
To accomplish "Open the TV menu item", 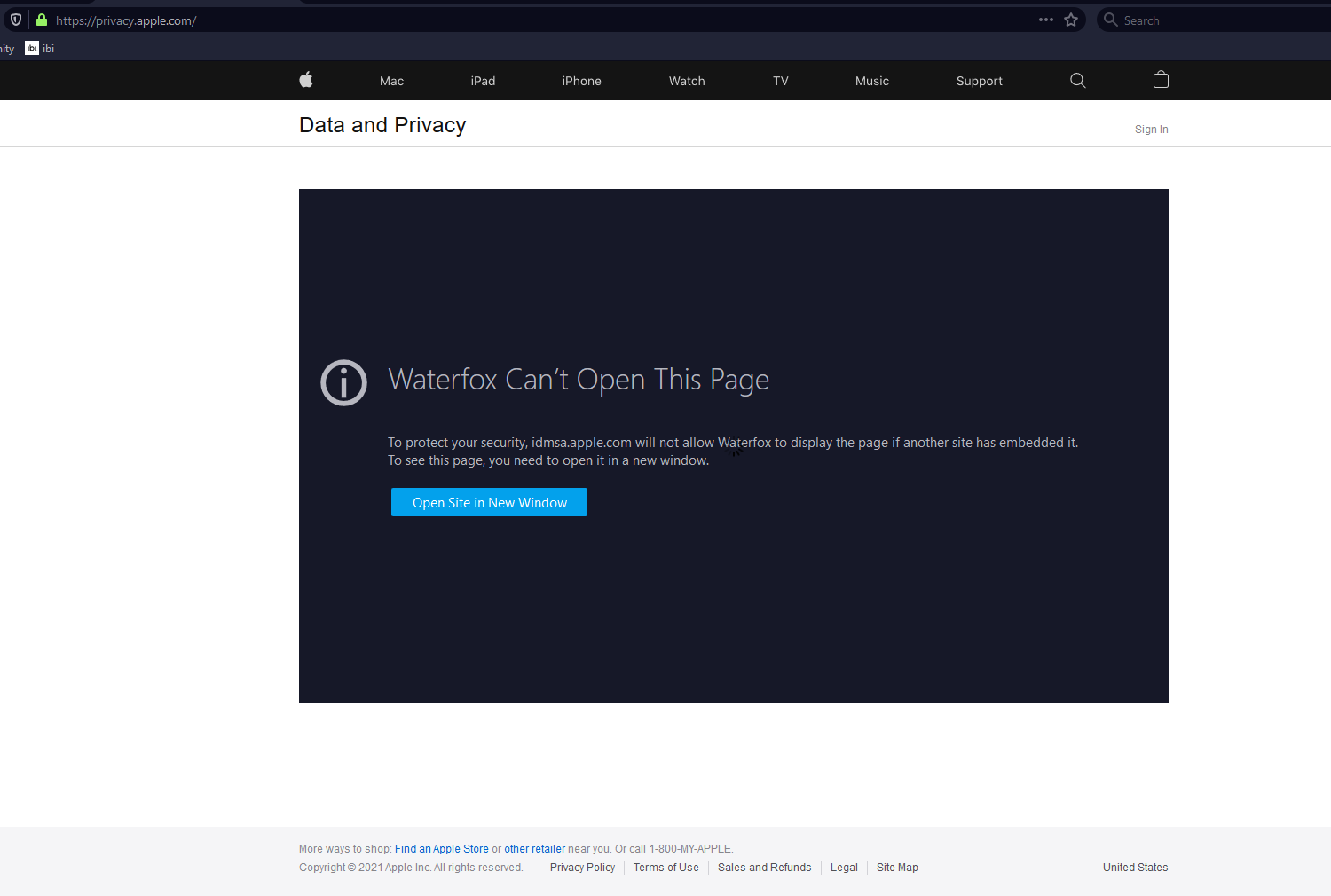I will coord(781,81).
